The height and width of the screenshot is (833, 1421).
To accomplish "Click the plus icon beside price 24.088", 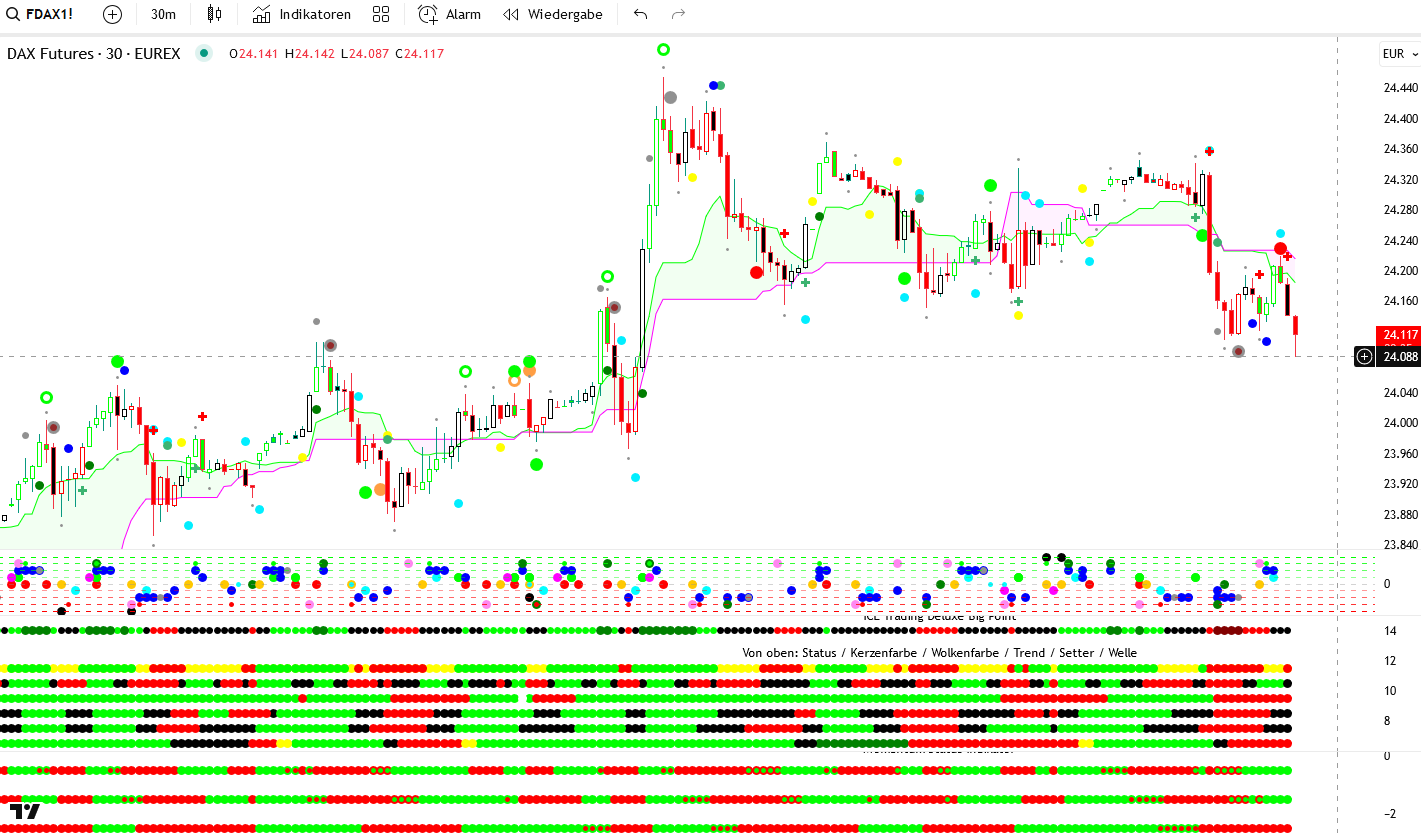I will point(1364,356).
